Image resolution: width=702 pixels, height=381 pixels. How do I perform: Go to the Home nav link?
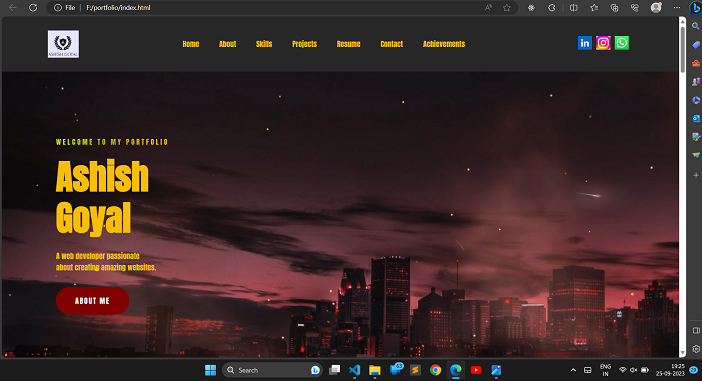(191, 44)
